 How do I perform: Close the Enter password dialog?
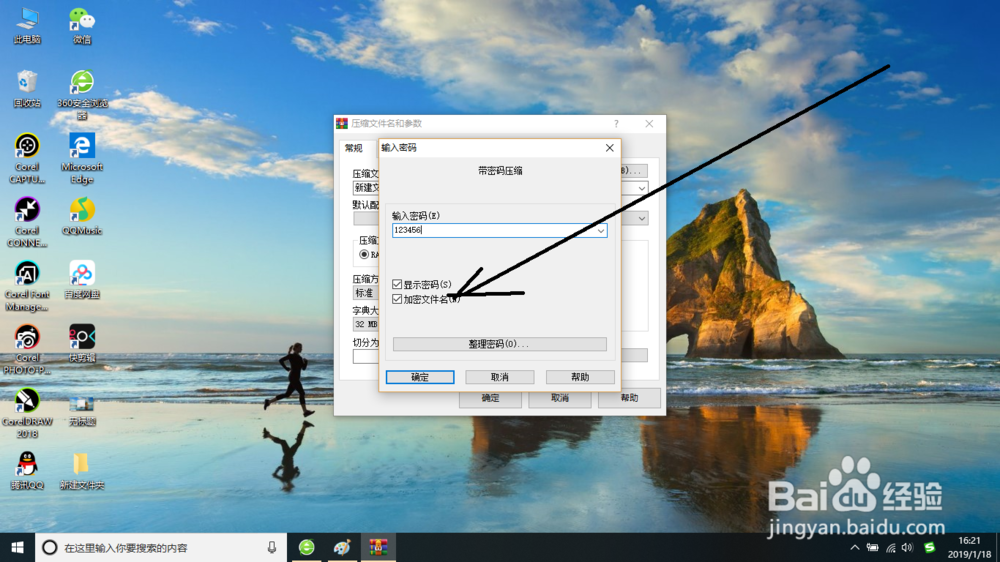[610, 148]
